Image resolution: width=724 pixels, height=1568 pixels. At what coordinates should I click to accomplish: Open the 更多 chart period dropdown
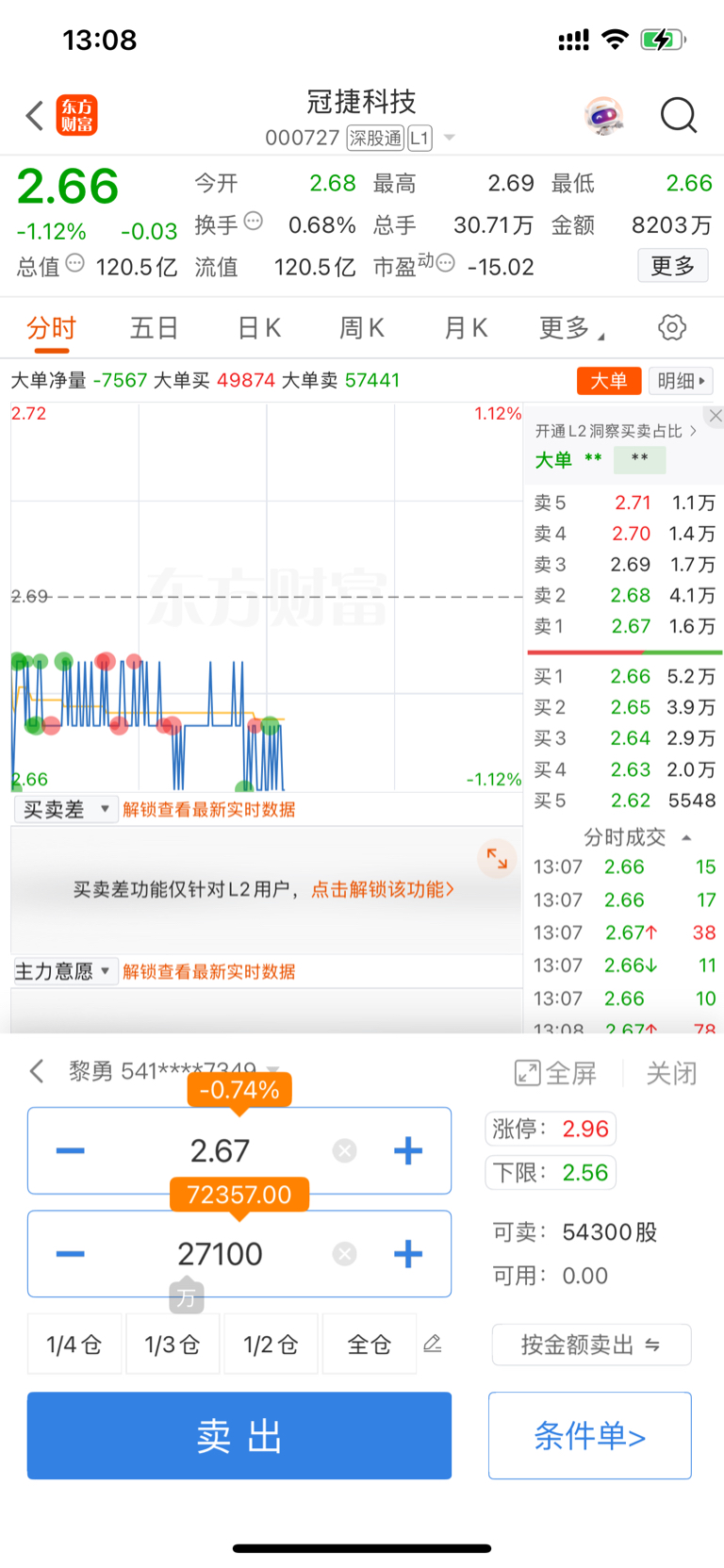tap(571, 328)
